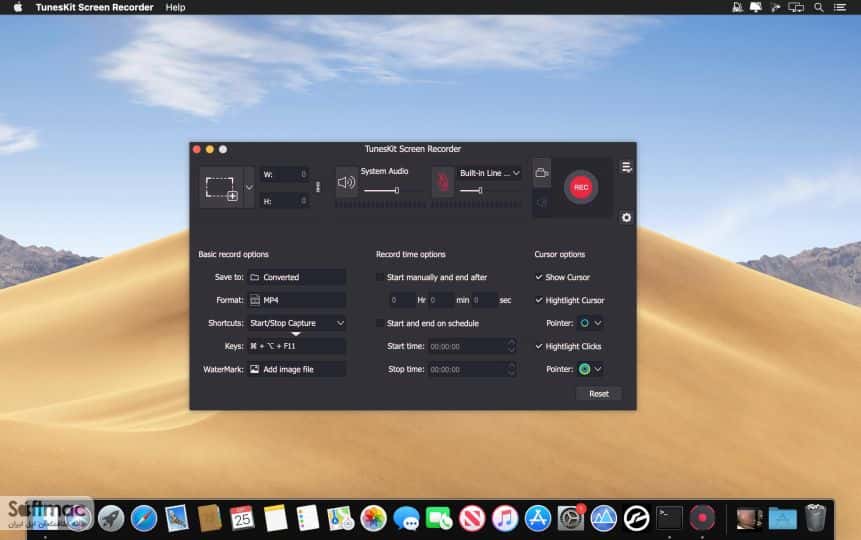Adjust the Start time stepper arrows
This screenshot has width=861, height=540.
coord(511,346)
